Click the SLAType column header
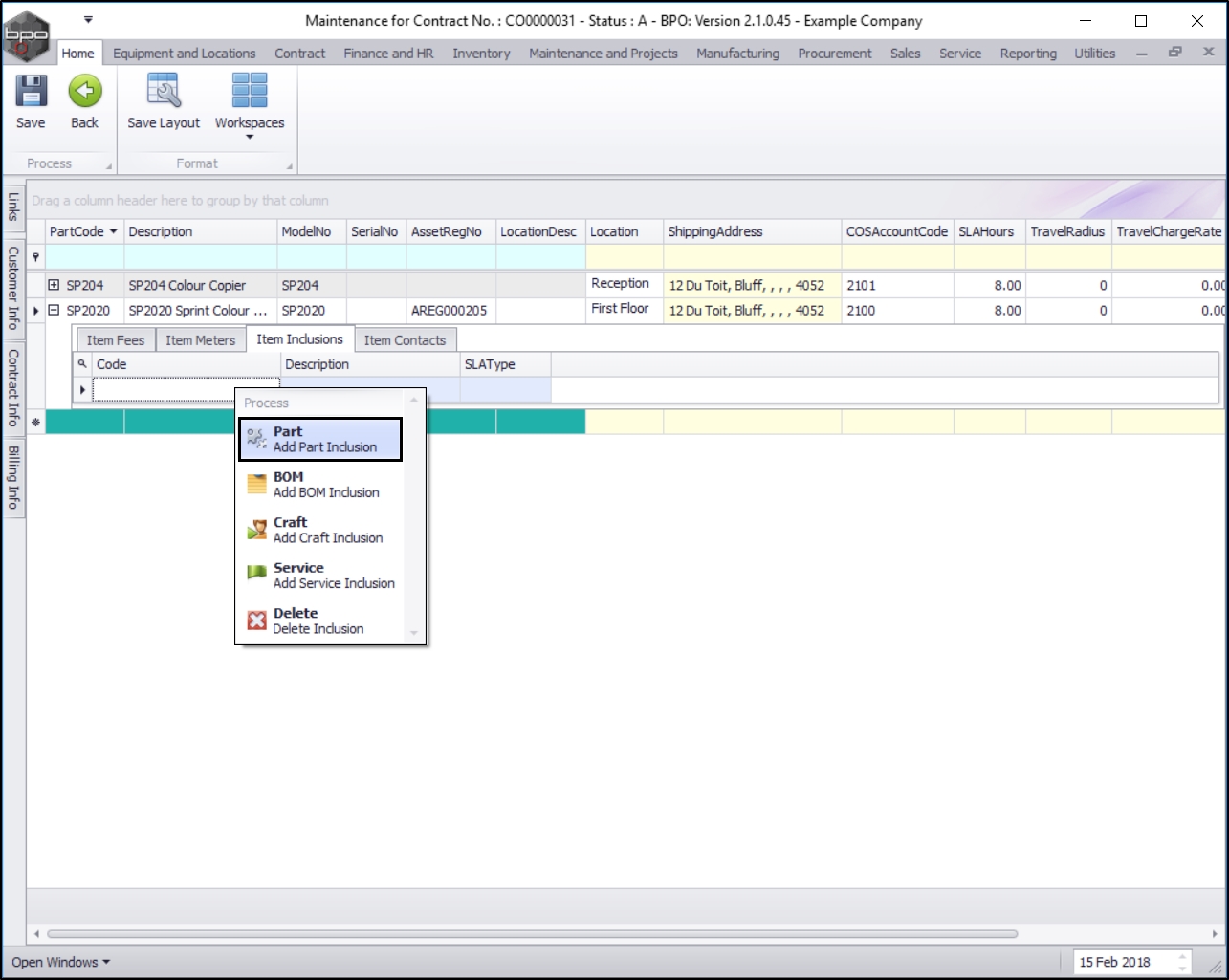Image resolution: width=1229 pixels, height=980 pixels. coord(505,364)
